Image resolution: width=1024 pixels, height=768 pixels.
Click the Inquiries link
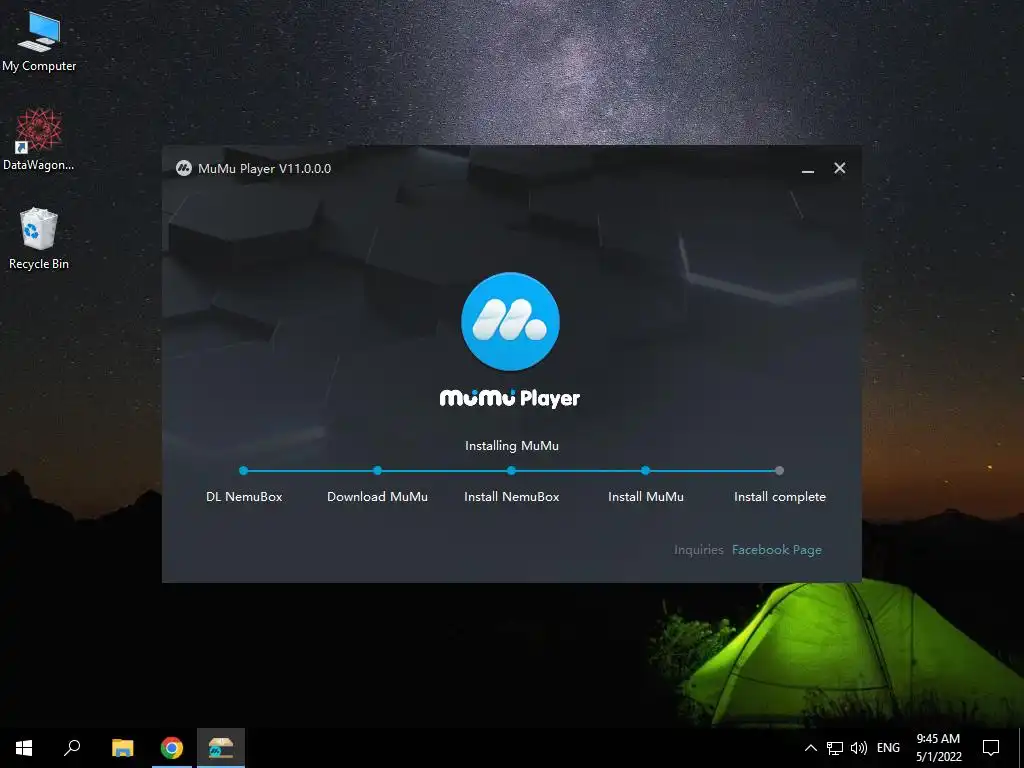[x=699, y=550]
